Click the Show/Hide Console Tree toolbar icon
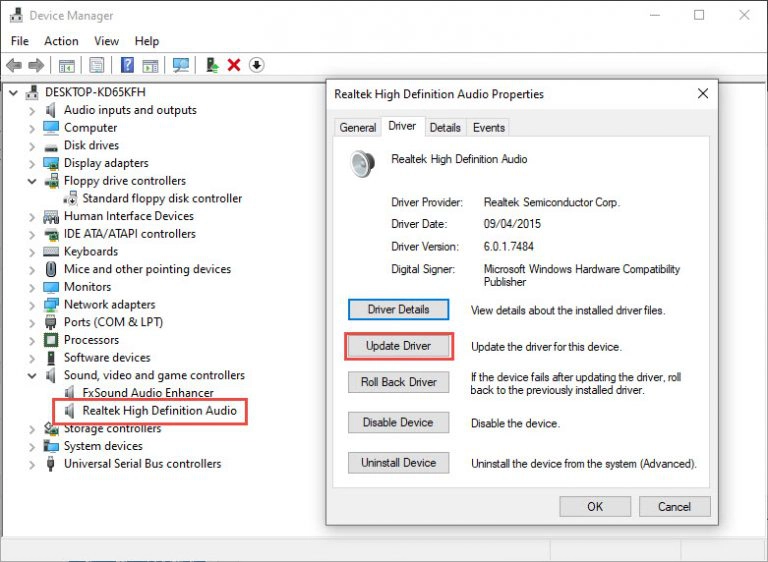 tap(67, 65)
